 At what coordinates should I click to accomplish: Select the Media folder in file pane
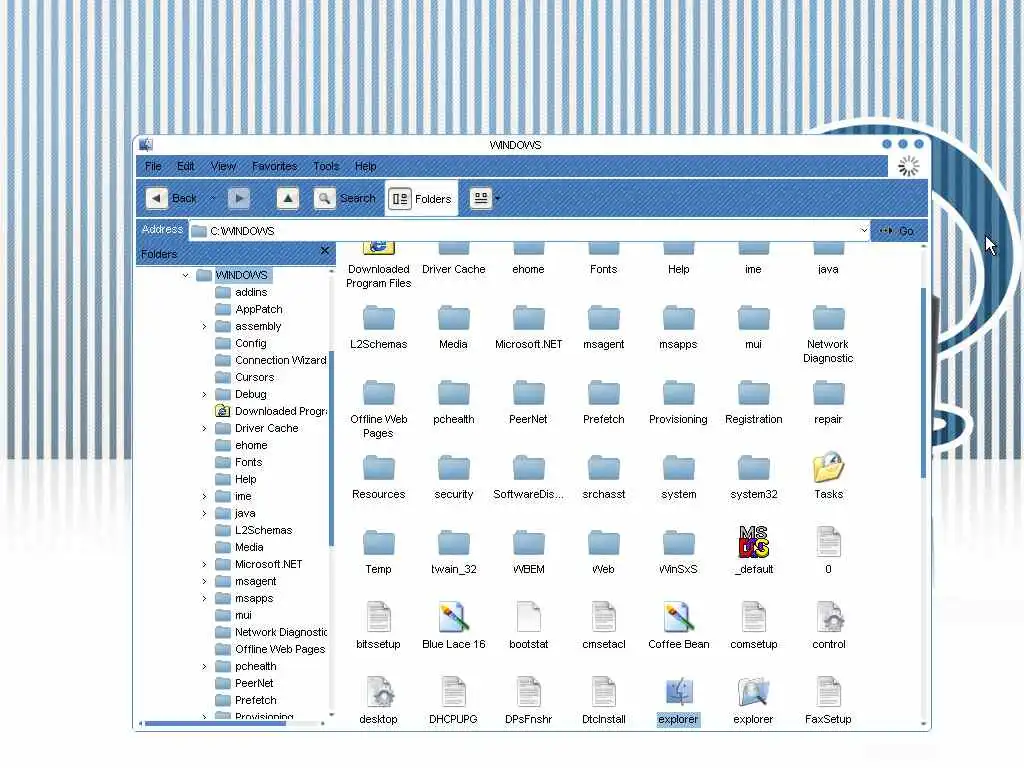(453, 325)
